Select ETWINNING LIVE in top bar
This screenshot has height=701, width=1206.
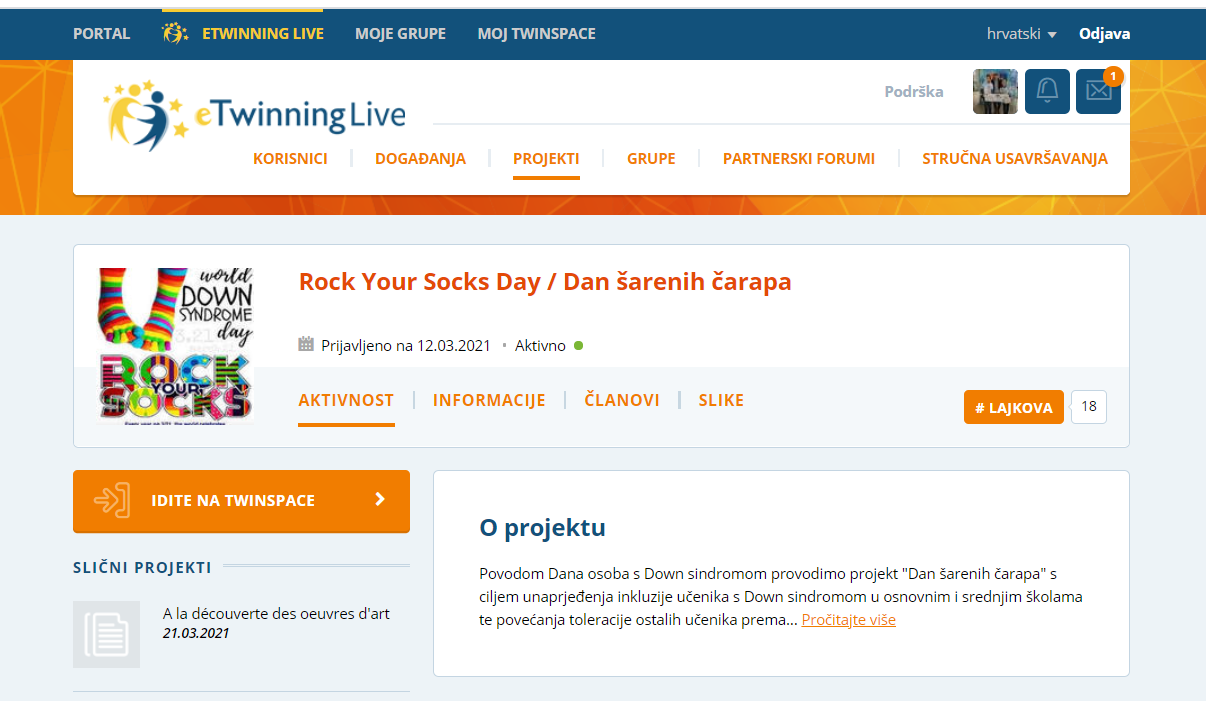coord(243,34)
